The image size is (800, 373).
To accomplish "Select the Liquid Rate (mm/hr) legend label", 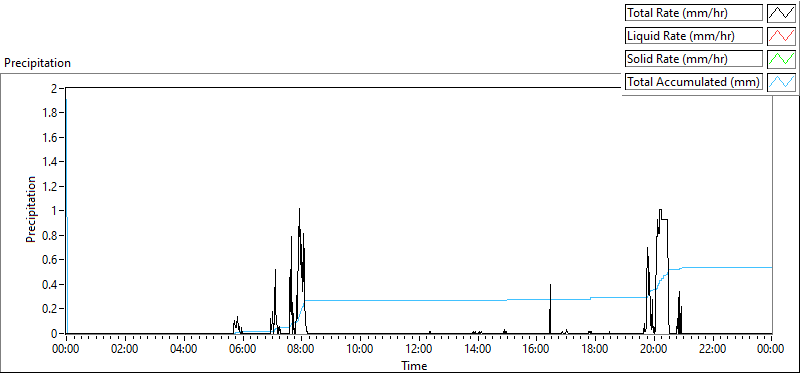I will click(x=694, y=36).
